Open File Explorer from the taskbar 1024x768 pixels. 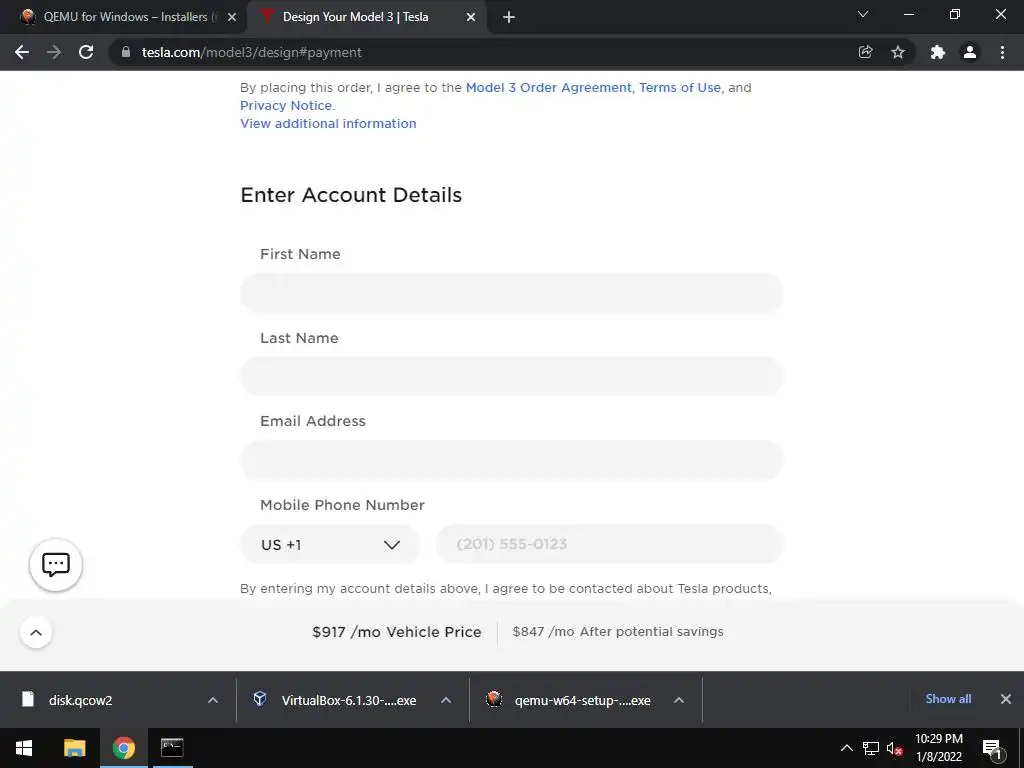[74, 748]
